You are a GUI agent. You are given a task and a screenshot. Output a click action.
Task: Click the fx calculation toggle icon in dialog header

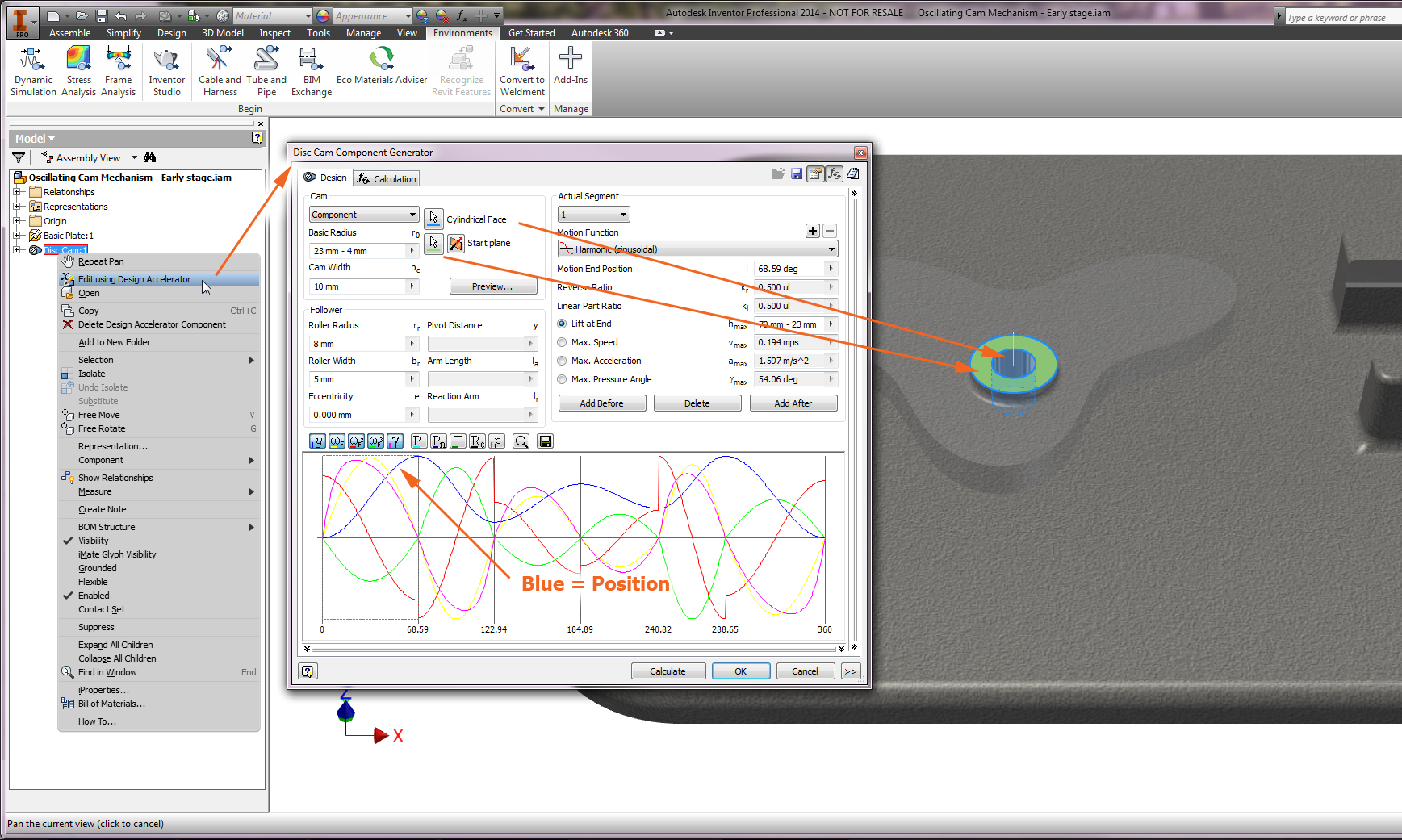[x=835, y=173]
